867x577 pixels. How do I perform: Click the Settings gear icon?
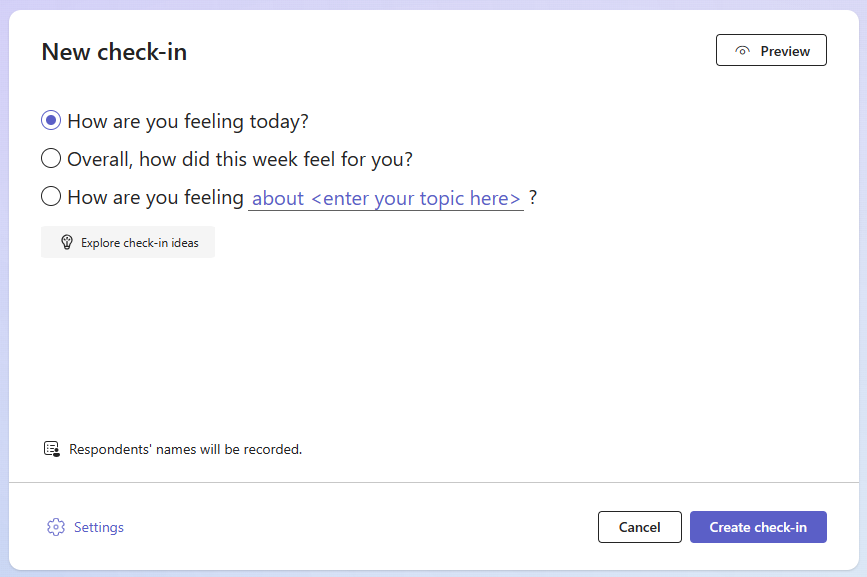(56, 527)
